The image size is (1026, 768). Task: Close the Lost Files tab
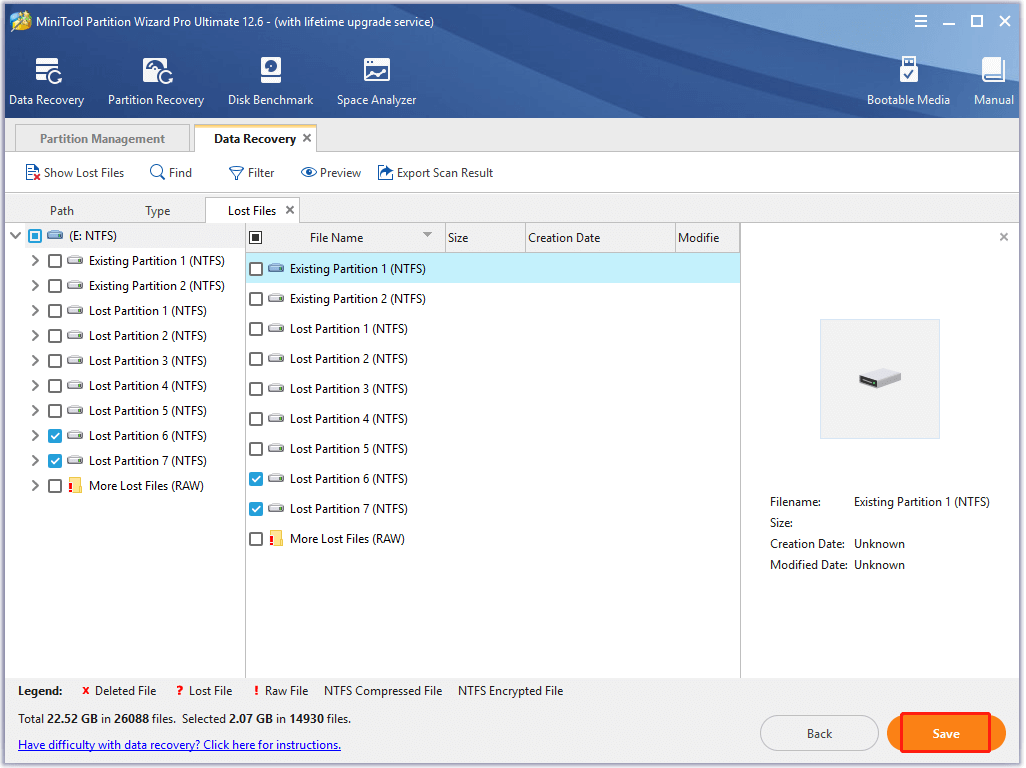[290, 210]
